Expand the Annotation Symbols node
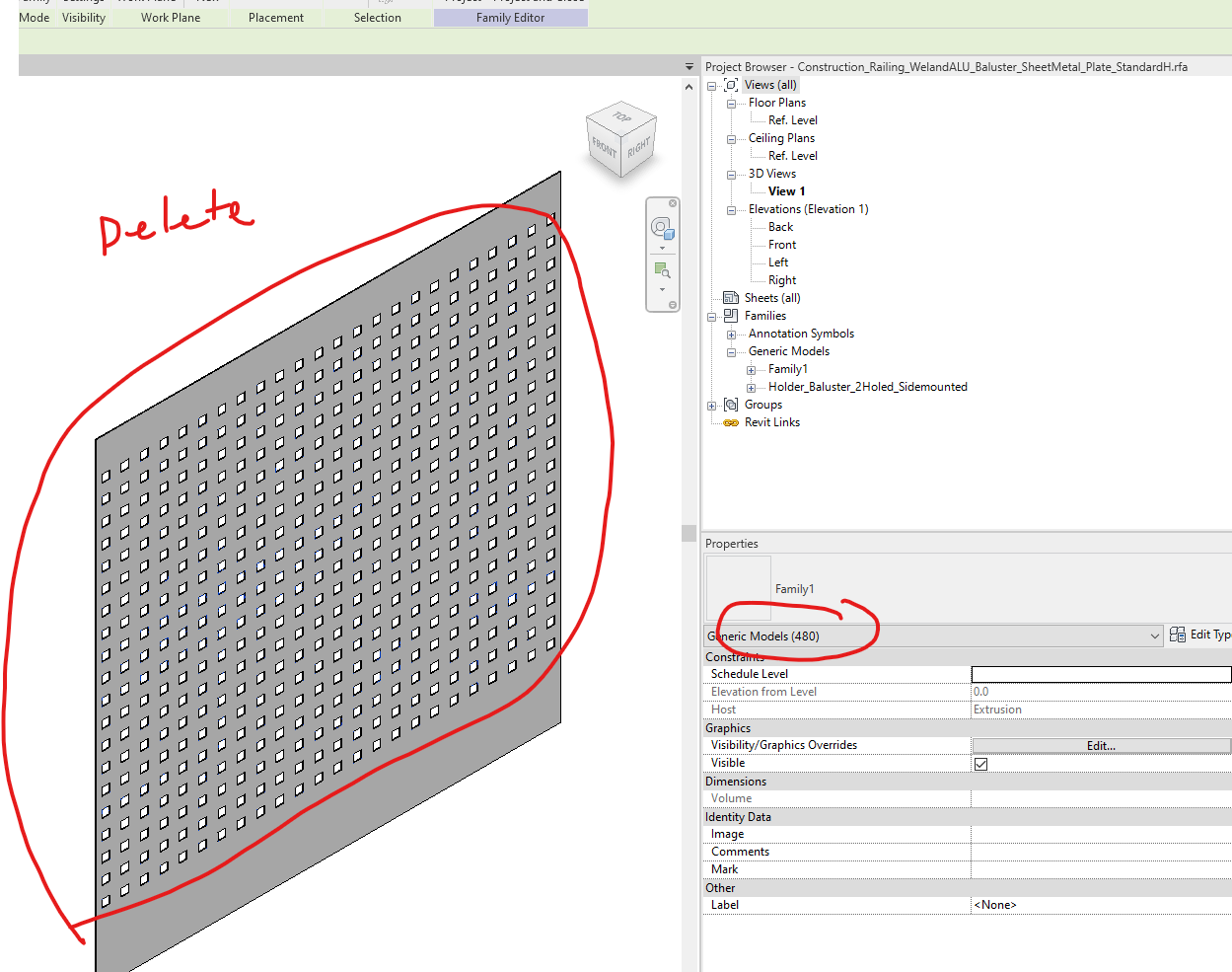This screenshot has height=972, width=1232. (x=732, y=335)
